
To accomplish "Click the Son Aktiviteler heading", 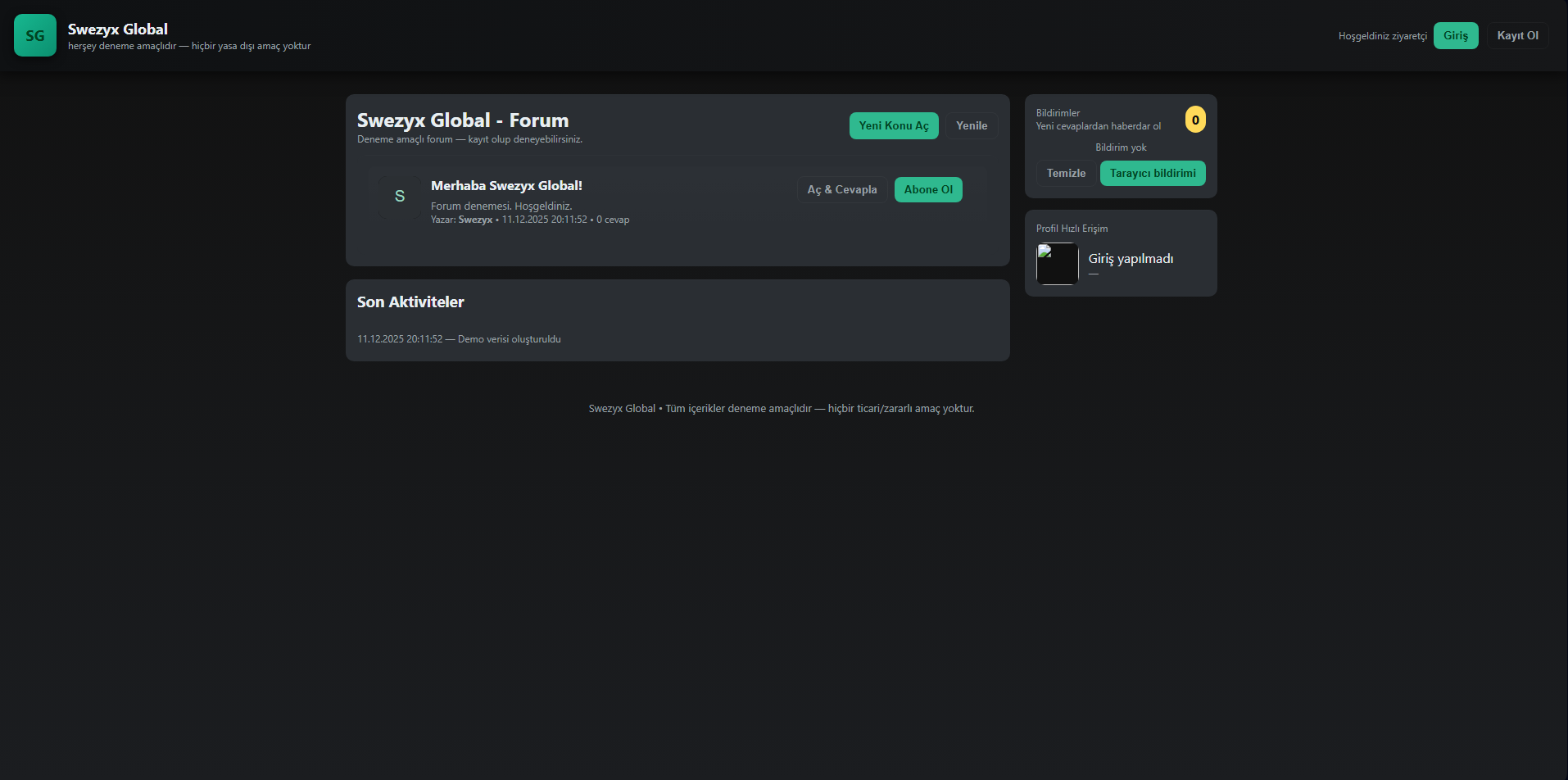I will [410, 302].
